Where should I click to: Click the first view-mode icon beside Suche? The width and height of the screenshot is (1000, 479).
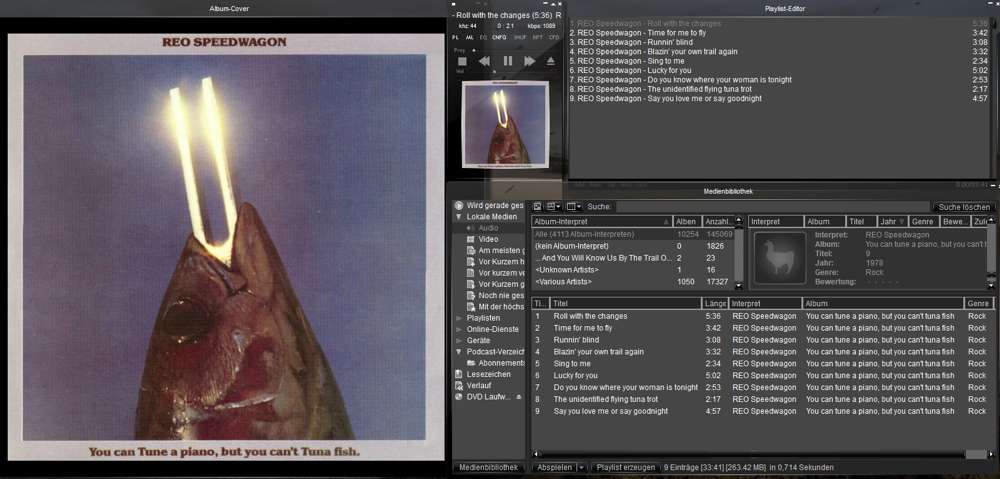pos(537,206)
